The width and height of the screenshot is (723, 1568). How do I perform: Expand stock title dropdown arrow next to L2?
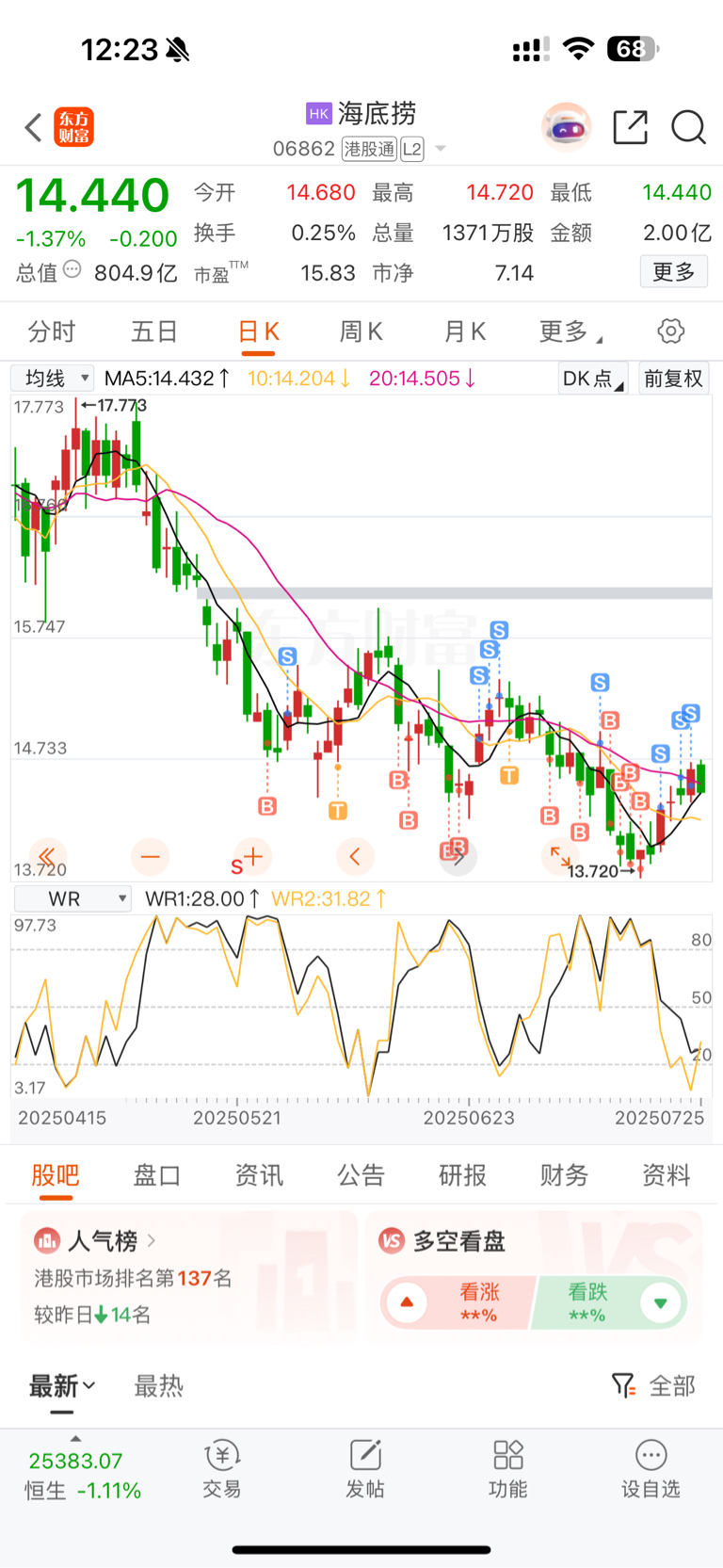440,149
